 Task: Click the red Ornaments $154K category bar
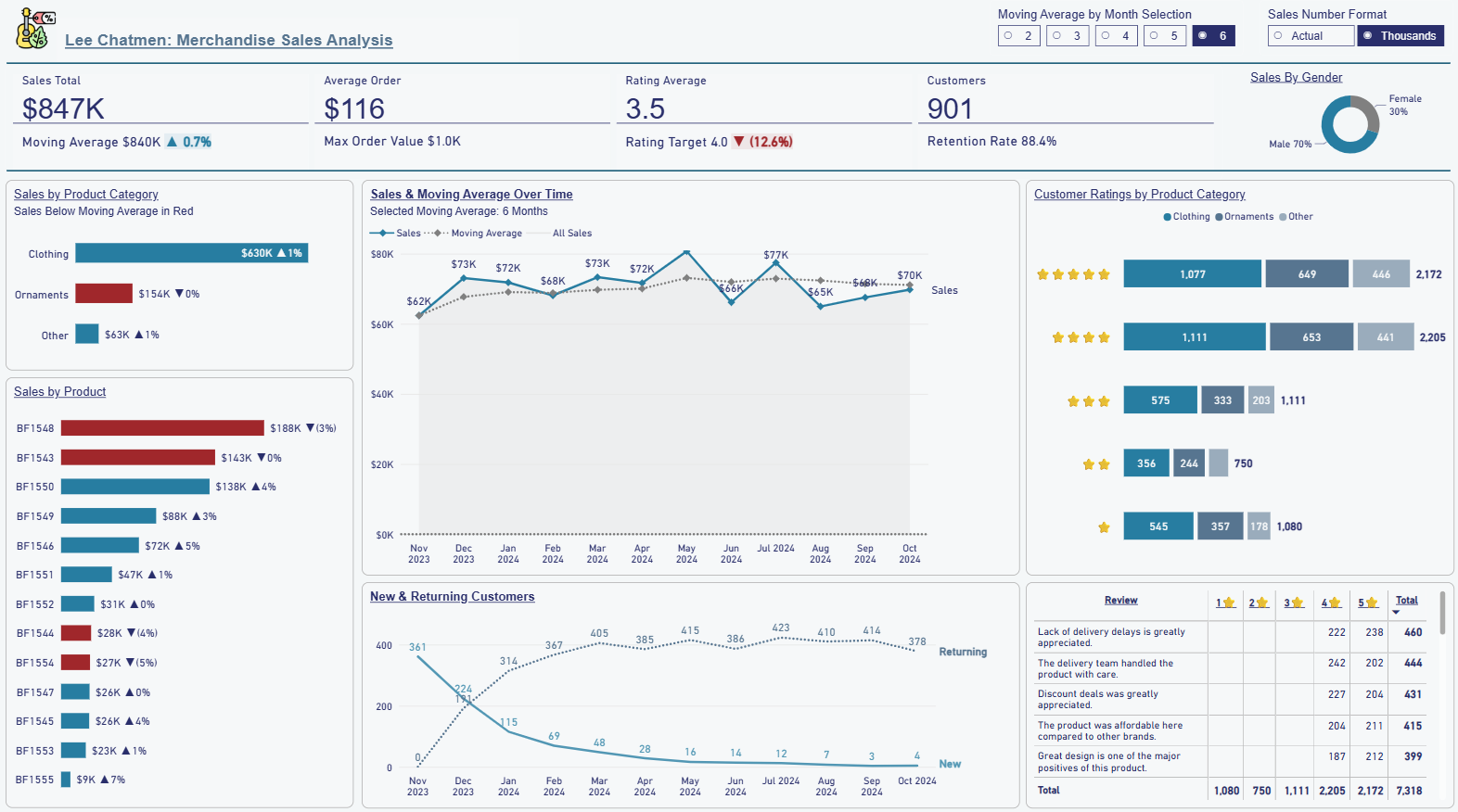coord(104,294)
